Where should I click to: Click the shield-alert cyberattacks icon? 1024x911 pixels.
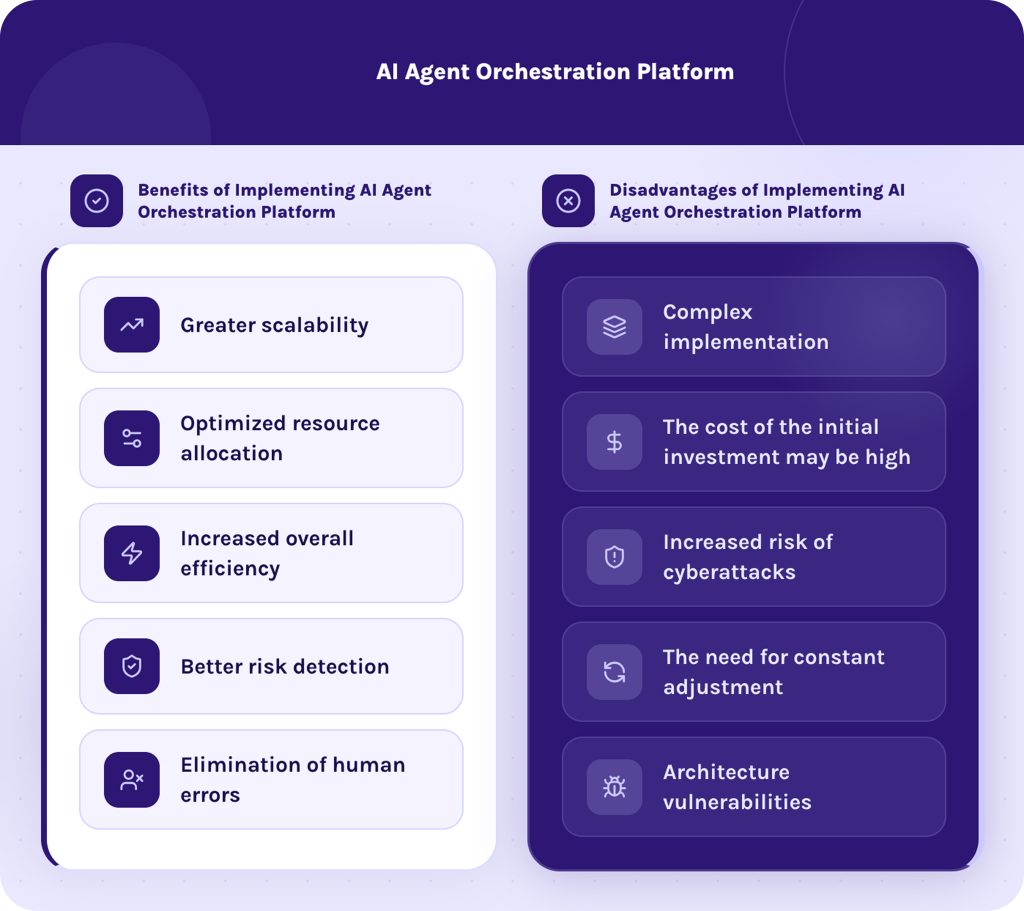[x=615, y=557]
